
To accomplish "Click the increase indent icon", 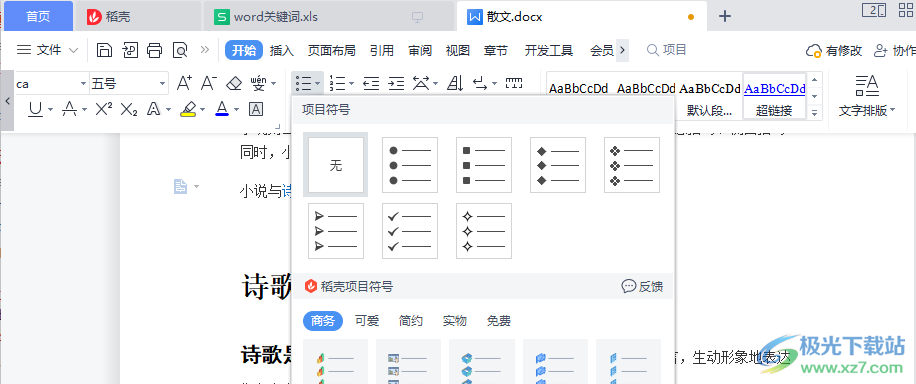I will pyautogui.click(x=397, y=84).
